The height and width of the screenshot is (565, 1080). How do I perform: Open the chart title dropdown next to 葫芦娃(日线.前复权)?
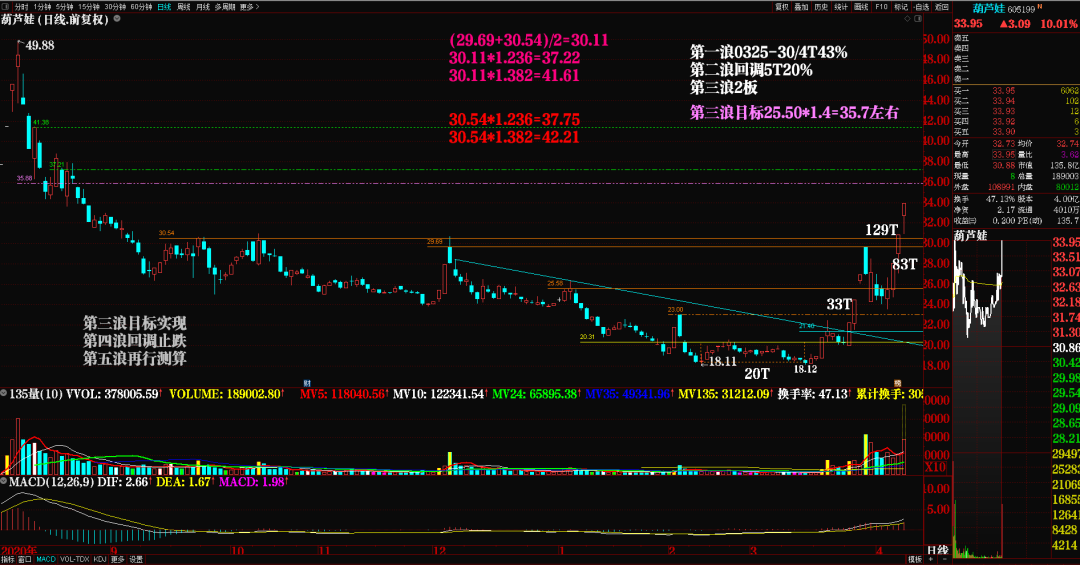coord(117,19)
